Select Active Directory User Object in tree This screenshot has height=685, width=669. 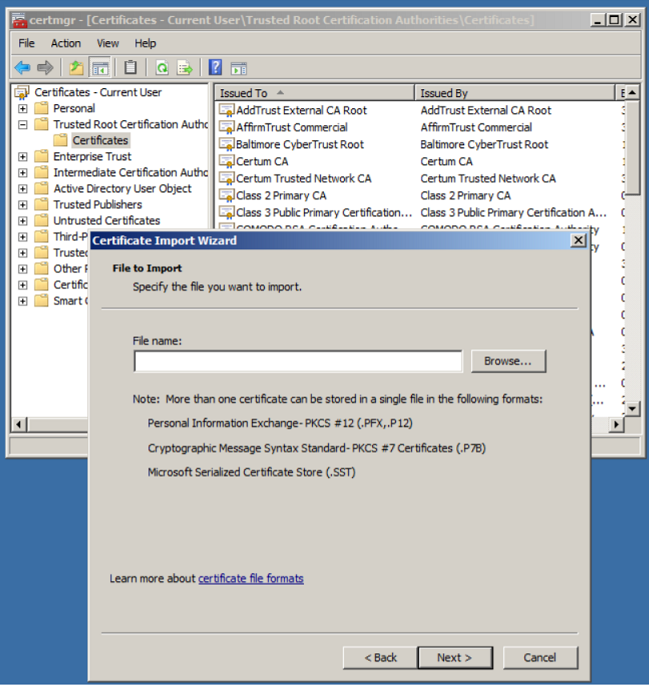(122, 189)
